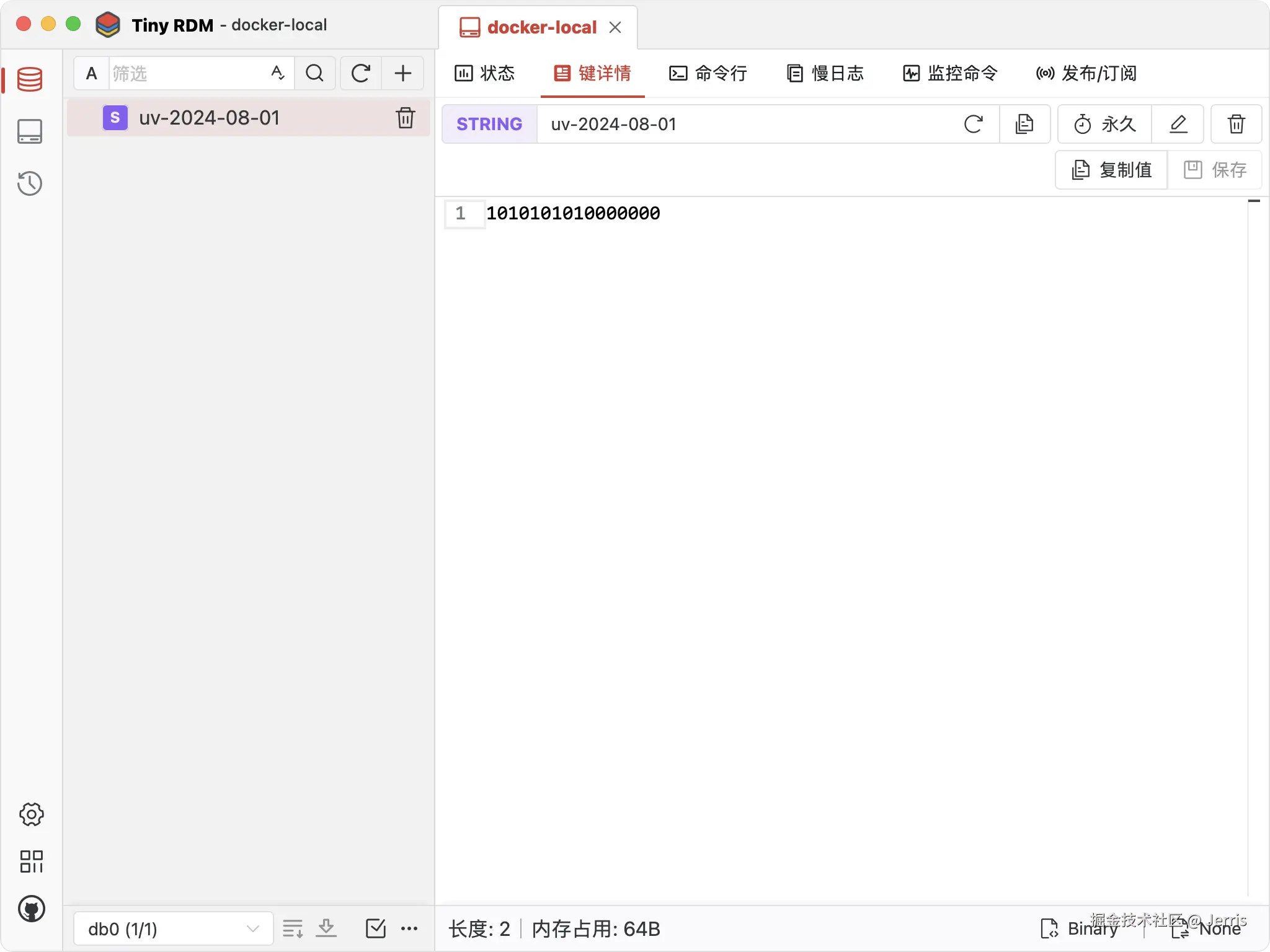Rename key with the pencil icon

[x=1178, y=124]
